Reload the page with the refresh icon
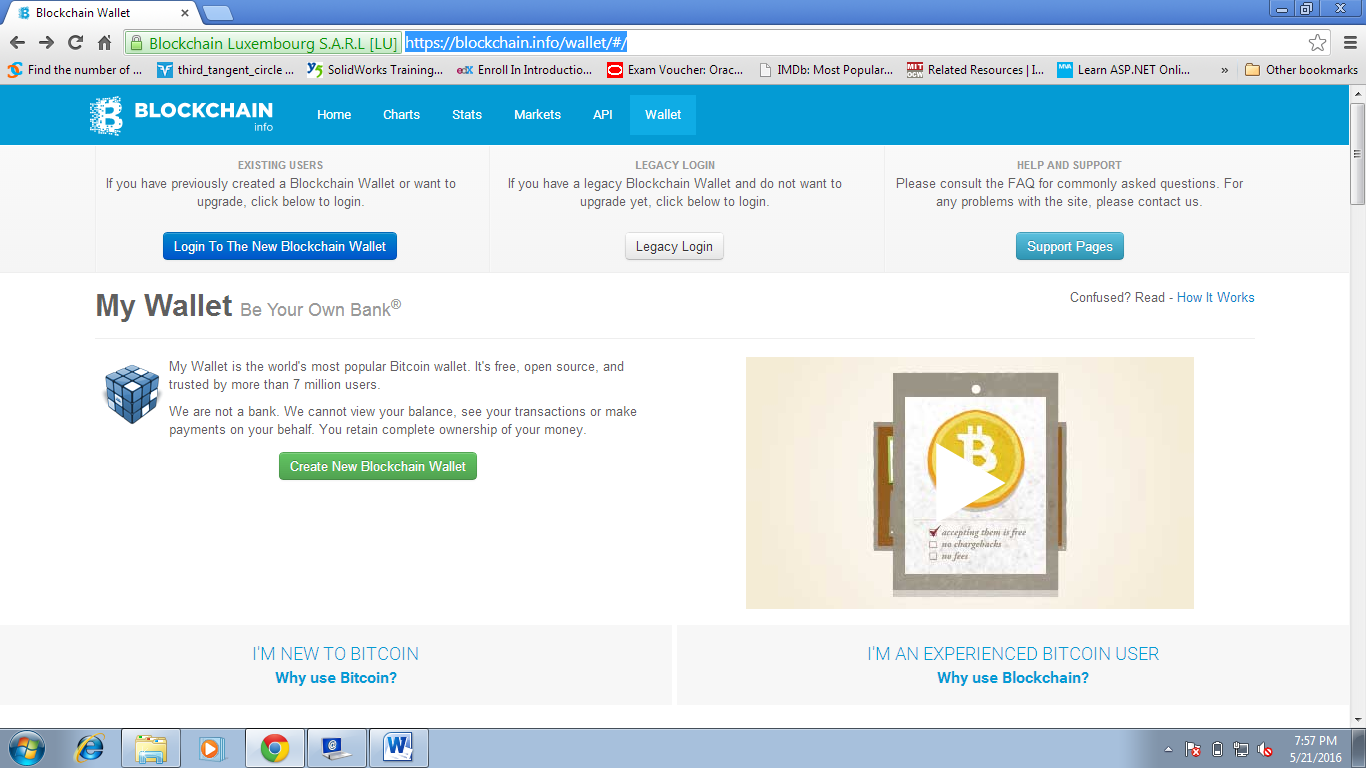 (75, 42)
